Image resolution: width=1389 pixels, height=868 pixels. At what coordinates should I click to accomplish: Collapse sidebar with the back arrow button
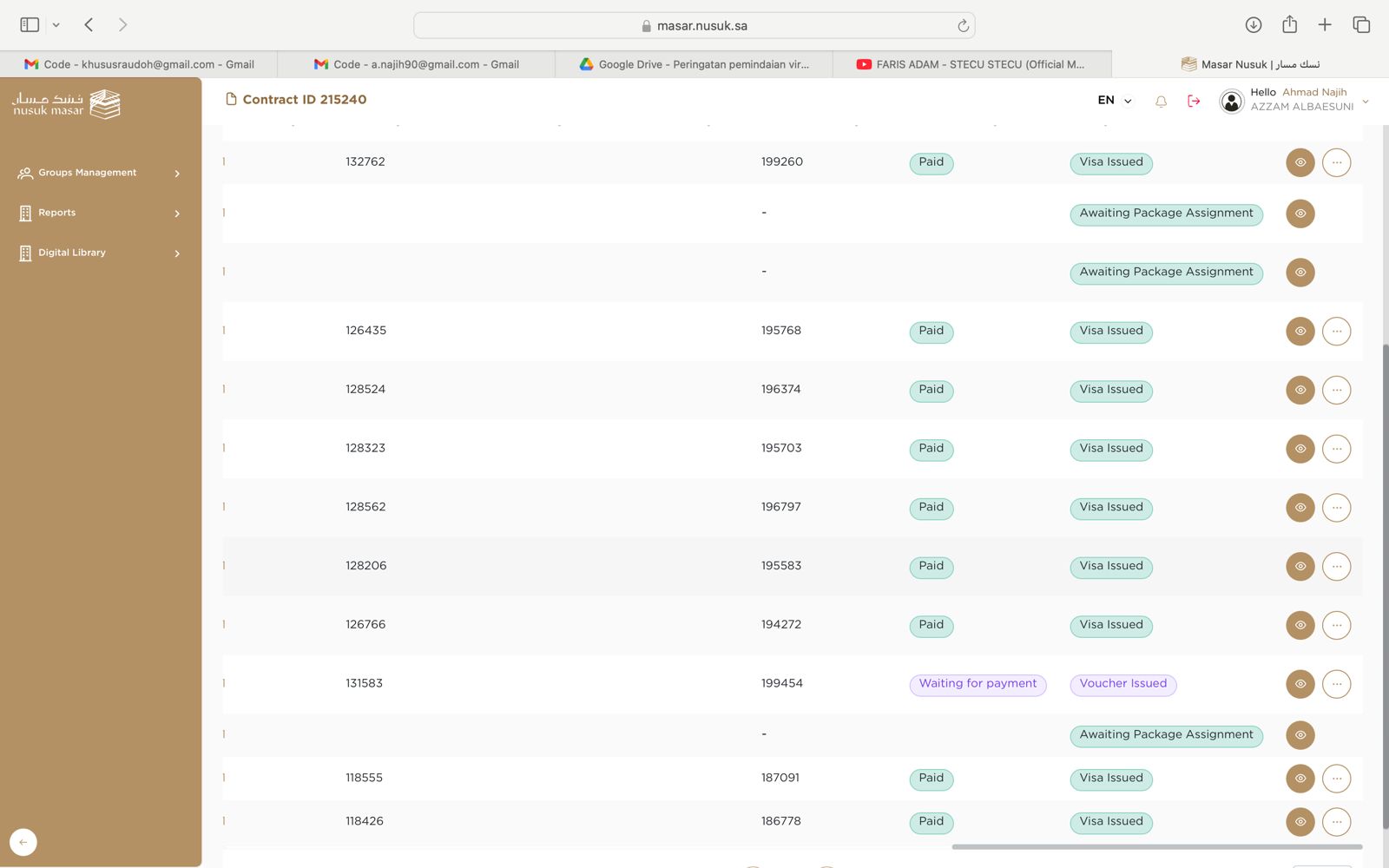(23, 842)
